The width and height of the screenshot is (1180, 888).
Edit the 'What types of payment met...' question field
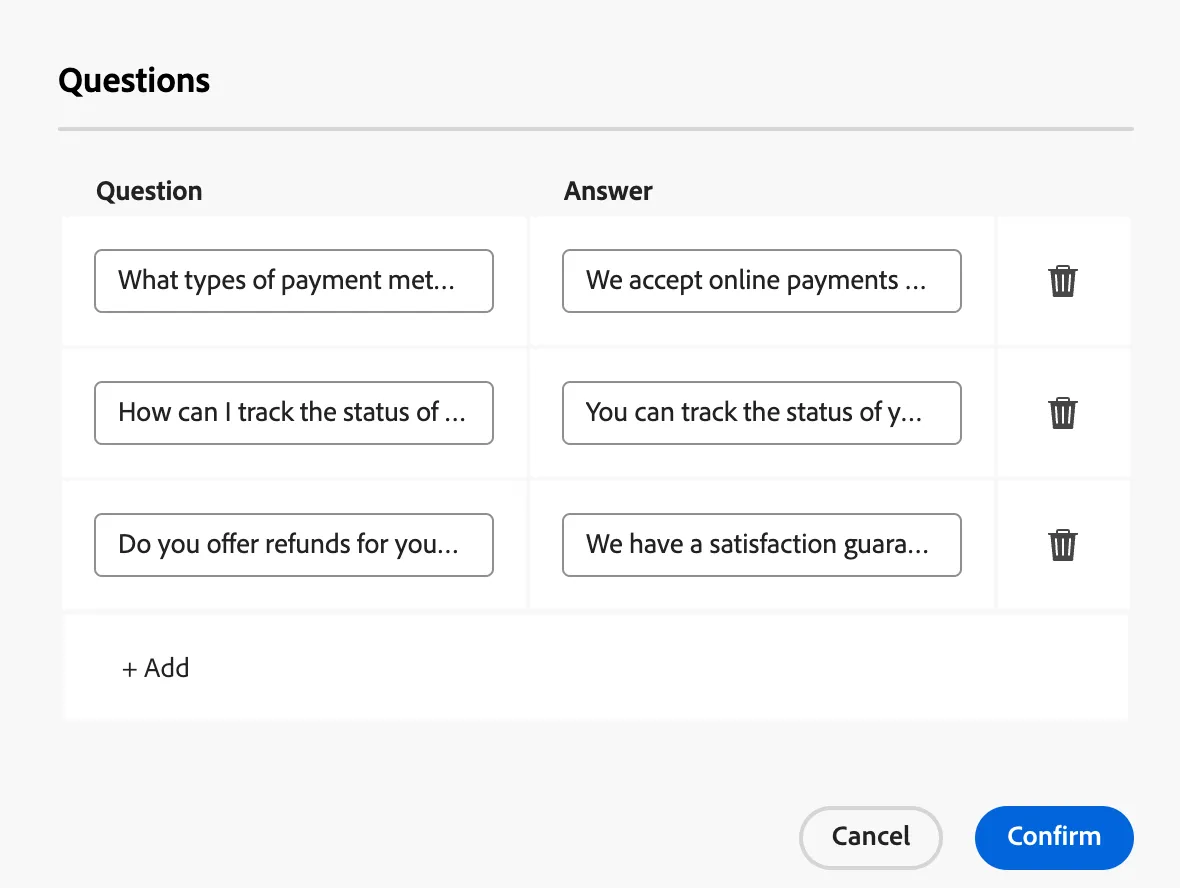(293, 281)
